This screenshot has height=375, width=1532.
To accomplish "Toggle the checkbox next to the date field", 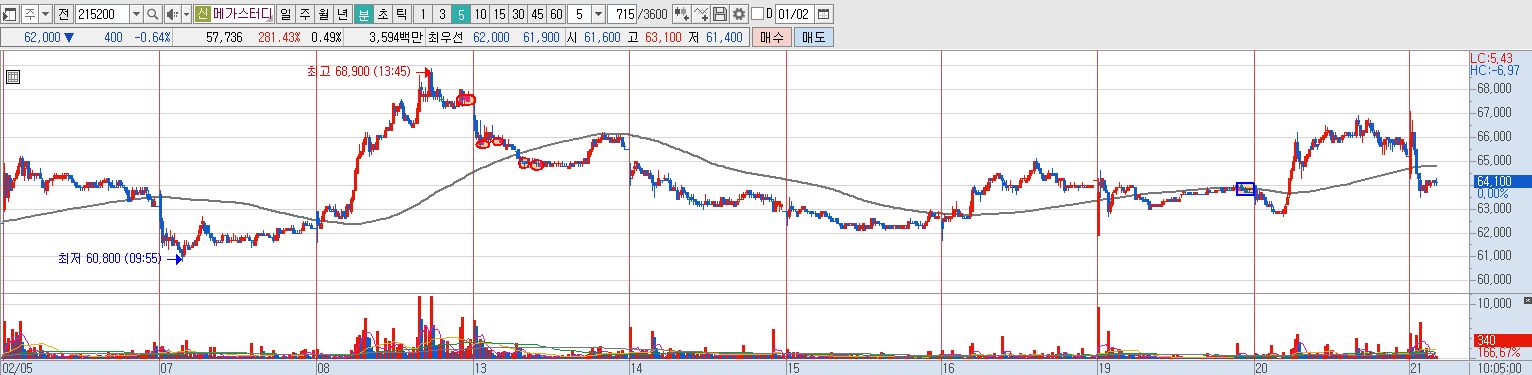I will [x=756, y=14].
